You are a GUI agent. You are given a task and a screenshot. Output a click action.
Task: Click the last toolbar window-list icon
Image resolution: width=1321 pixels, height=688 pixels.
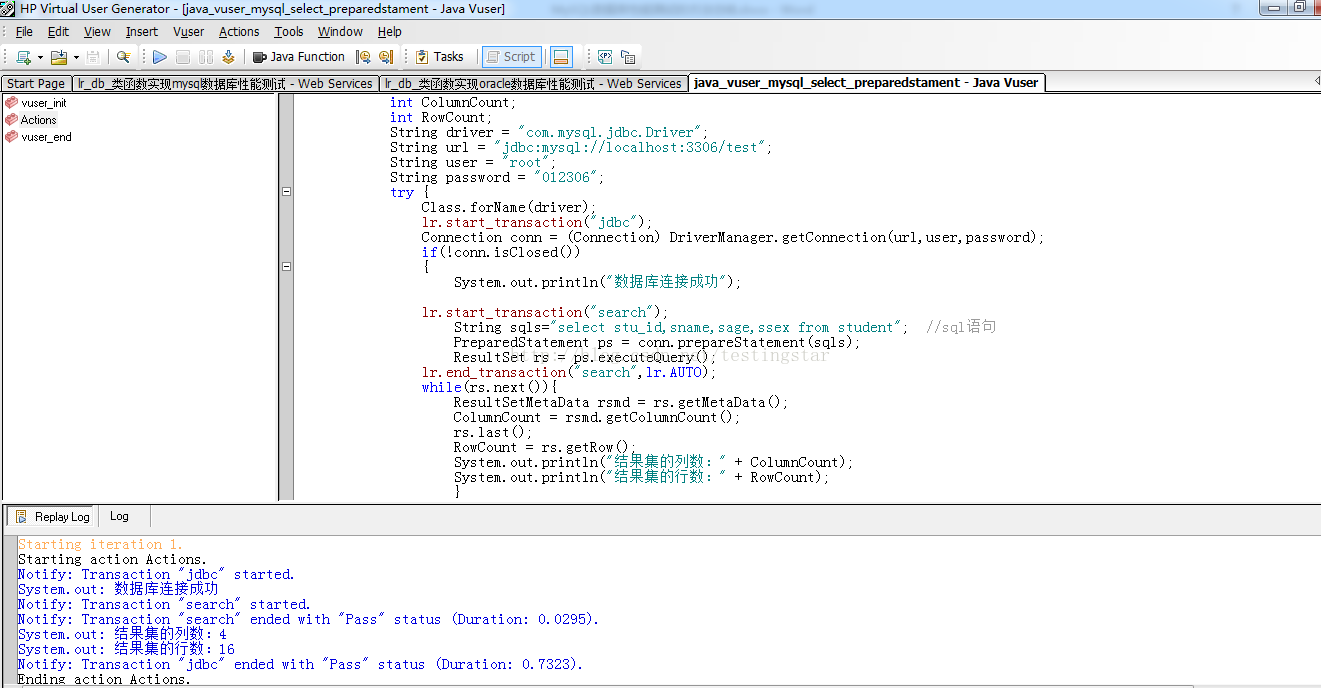628,57
